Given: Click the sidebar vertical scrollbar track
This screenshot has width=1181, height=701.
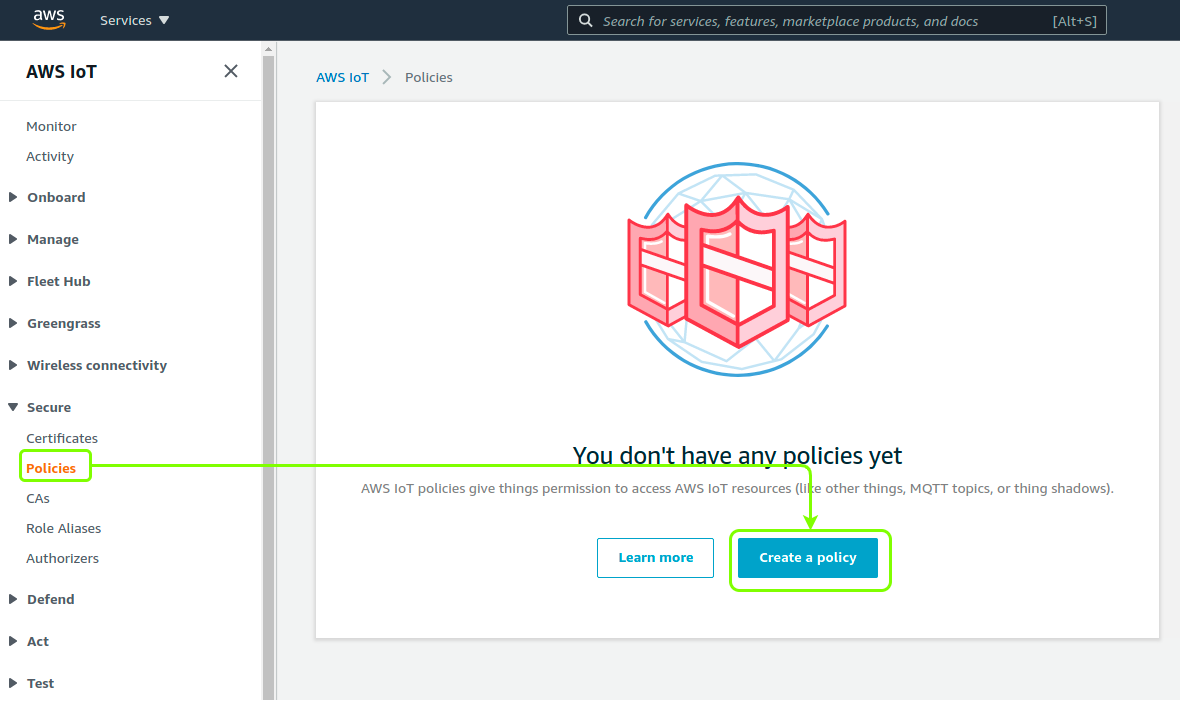Looking at the screenshot, I should tap(268, 376).
